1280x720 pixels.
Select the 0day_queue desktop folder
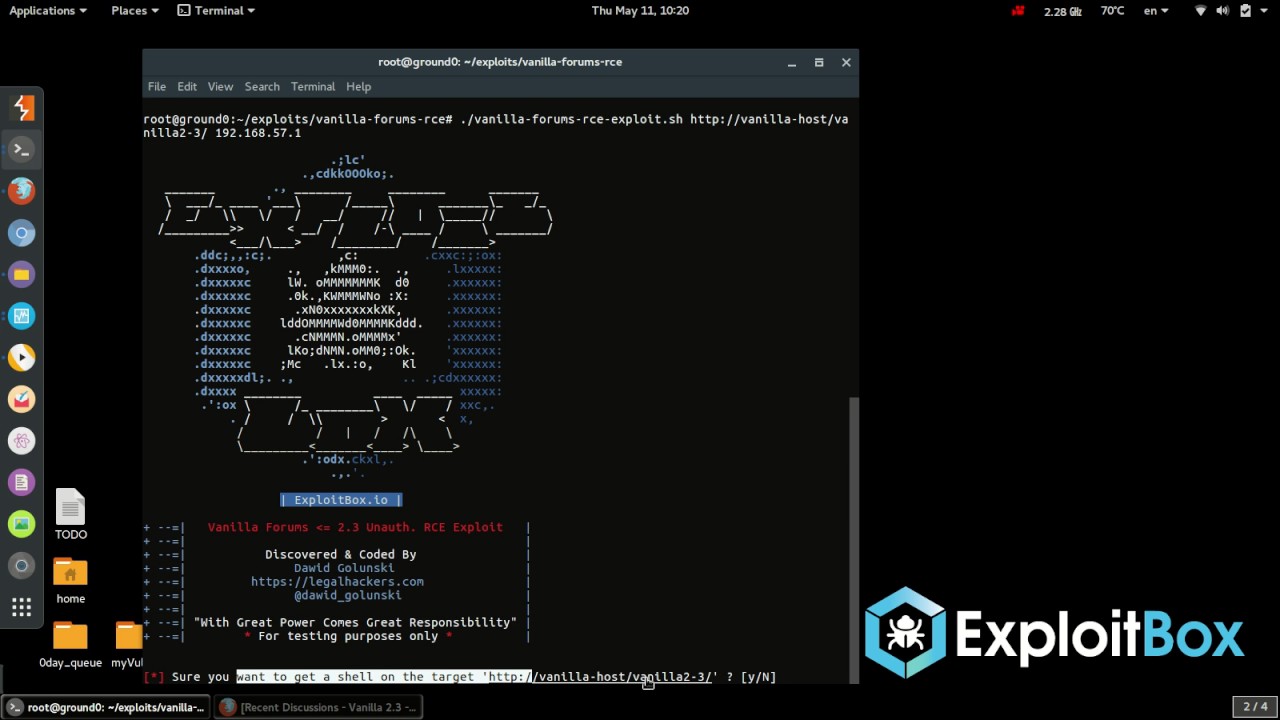point(70,645)
